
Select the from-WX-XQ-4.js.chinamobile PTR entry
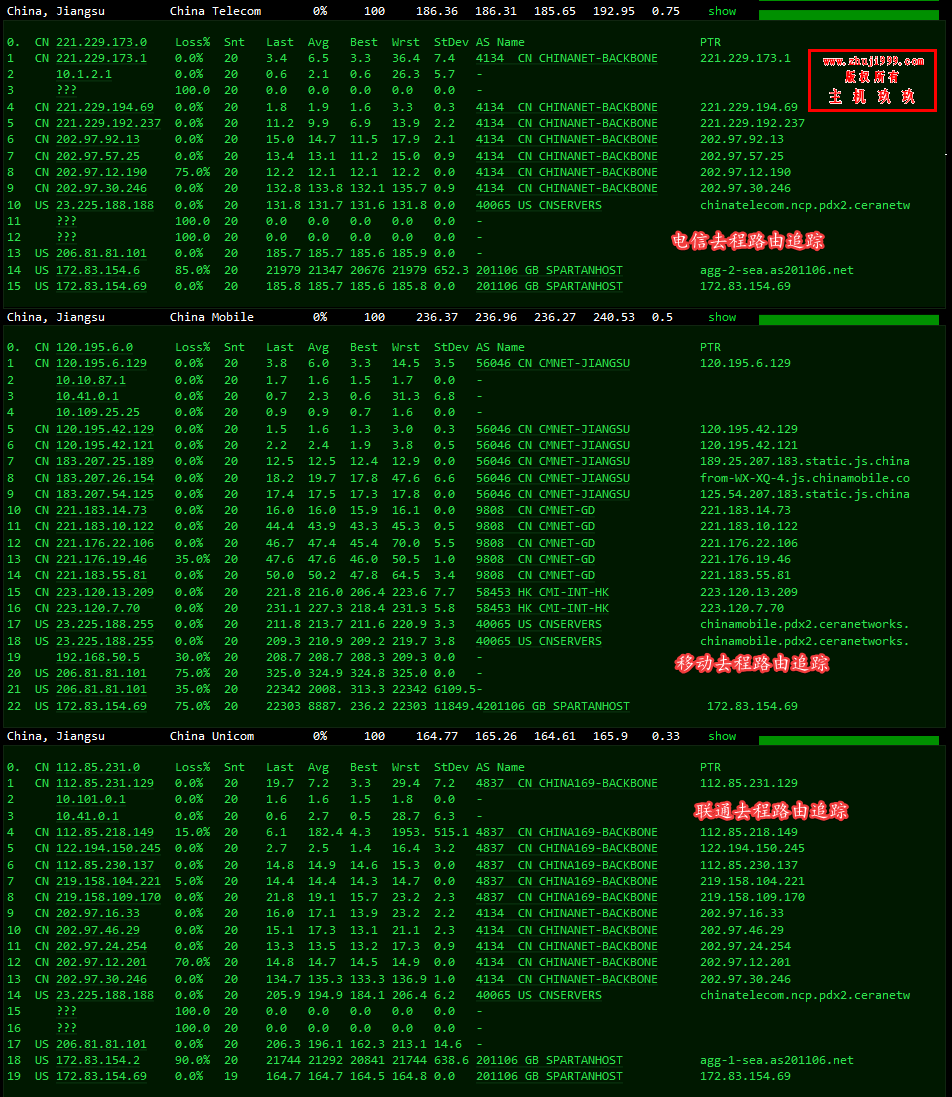tap(804, 478)
